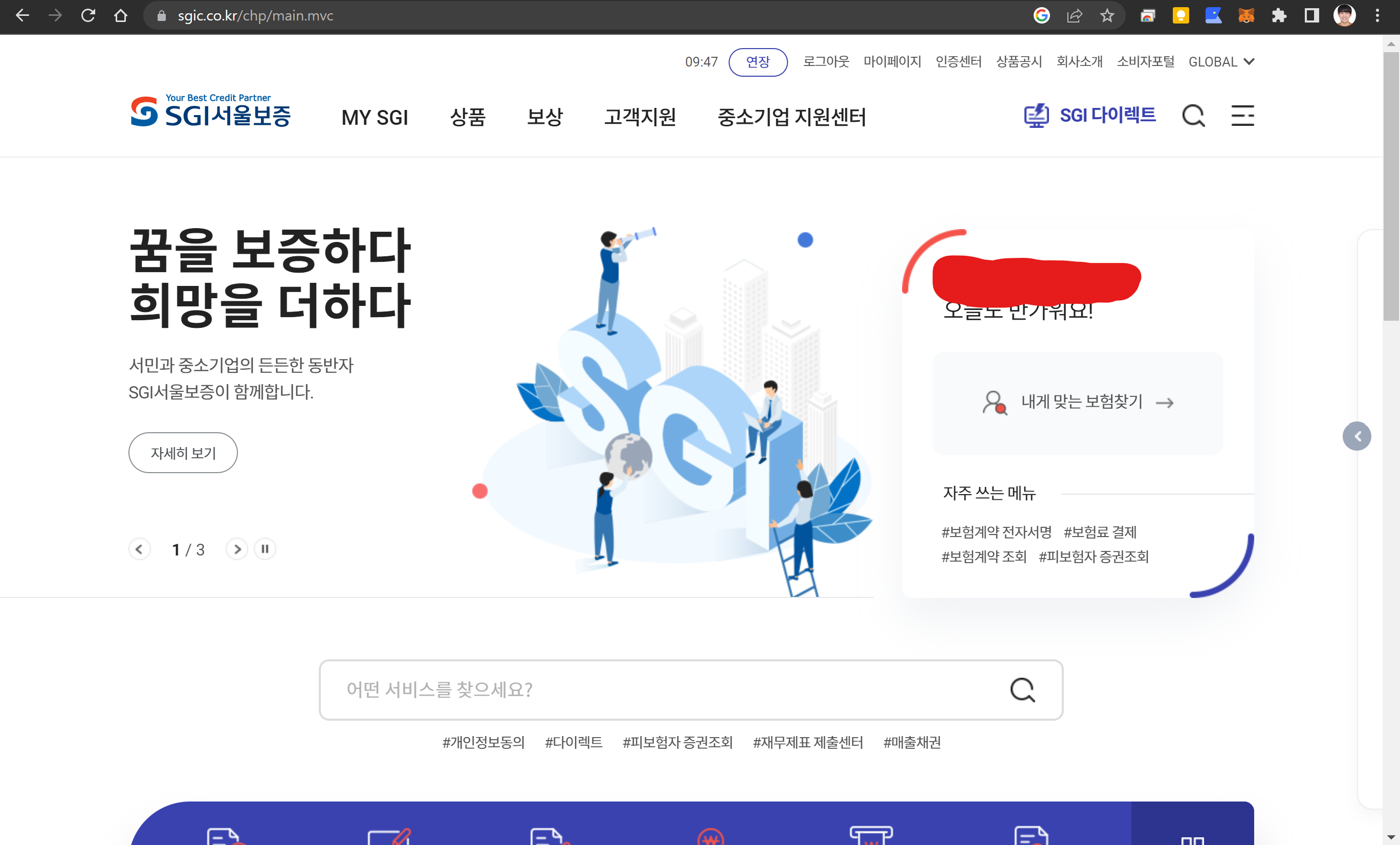Open the 소비자포털 link
Image resolution: width=1400 pixels, height=845 pixels.
pos(1146,61)
